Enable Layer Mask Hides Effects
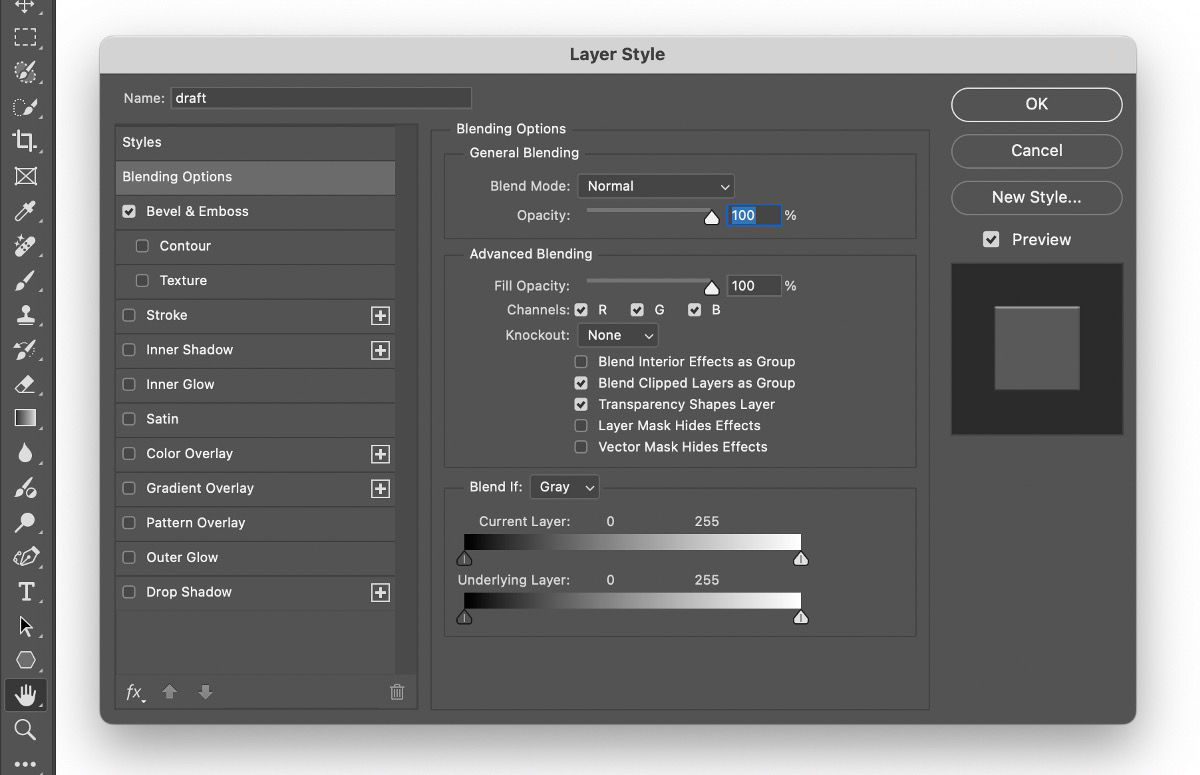This screenshot has width=1200, height=775. [x=581, y=425]
